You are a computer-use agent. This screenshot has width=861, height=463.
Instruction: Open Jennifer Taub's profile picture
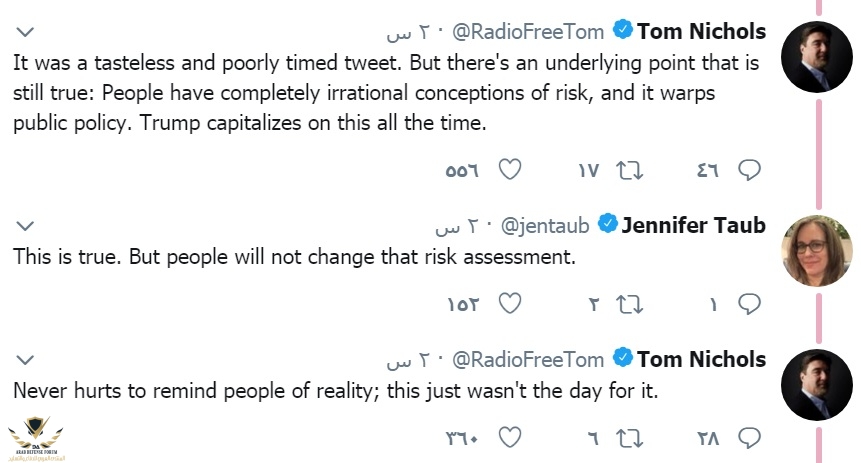point(815,250)
